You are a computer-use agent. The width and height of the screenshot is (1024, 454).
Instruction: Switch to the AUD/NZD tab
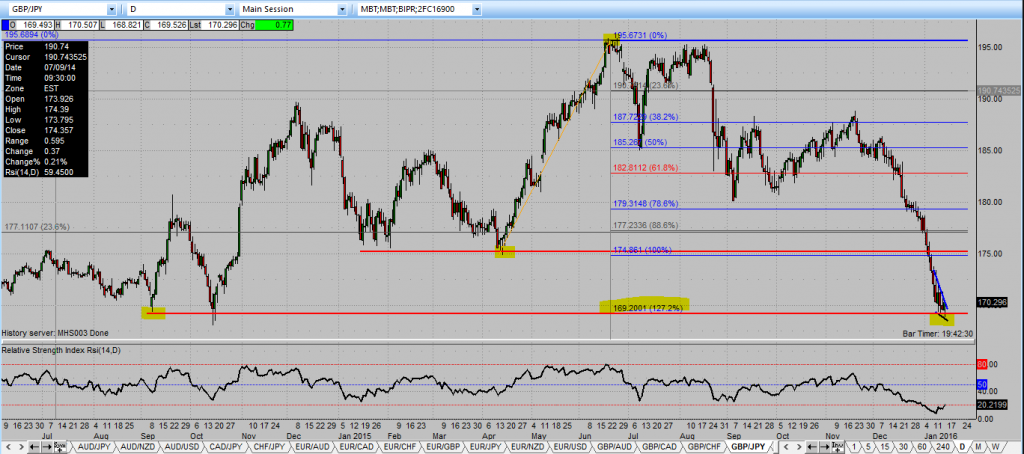[x=137, y=446]
